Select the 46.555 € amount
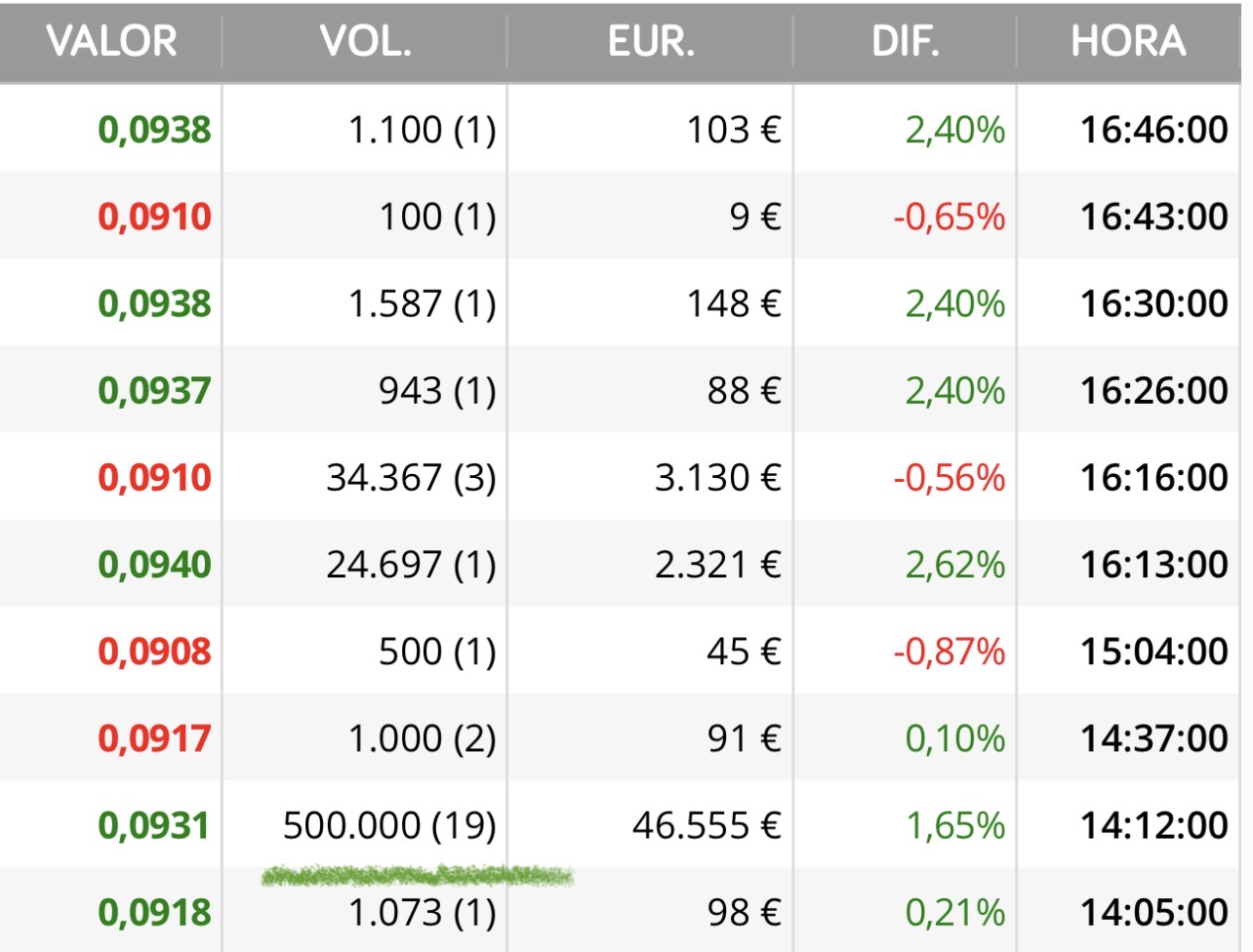This screenshot has width=1253, height=952. (707, 826)
